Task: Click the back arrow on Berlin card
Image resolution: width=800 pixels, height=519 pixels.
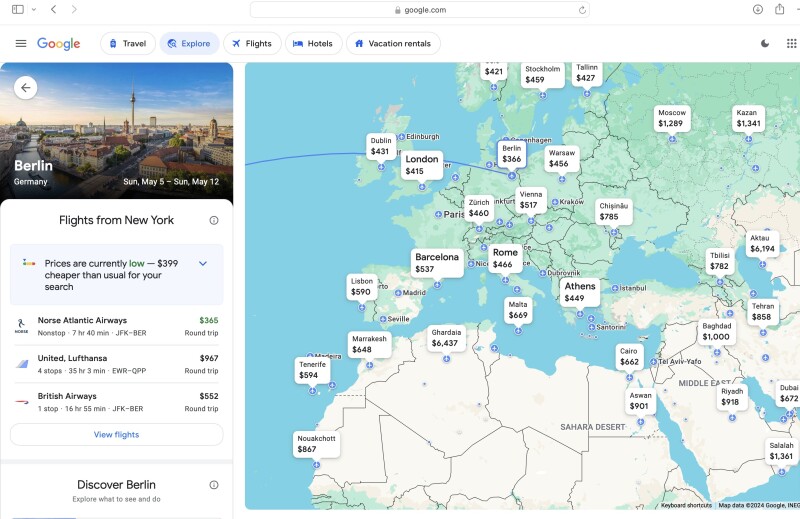Action: (x=26, y=88)
